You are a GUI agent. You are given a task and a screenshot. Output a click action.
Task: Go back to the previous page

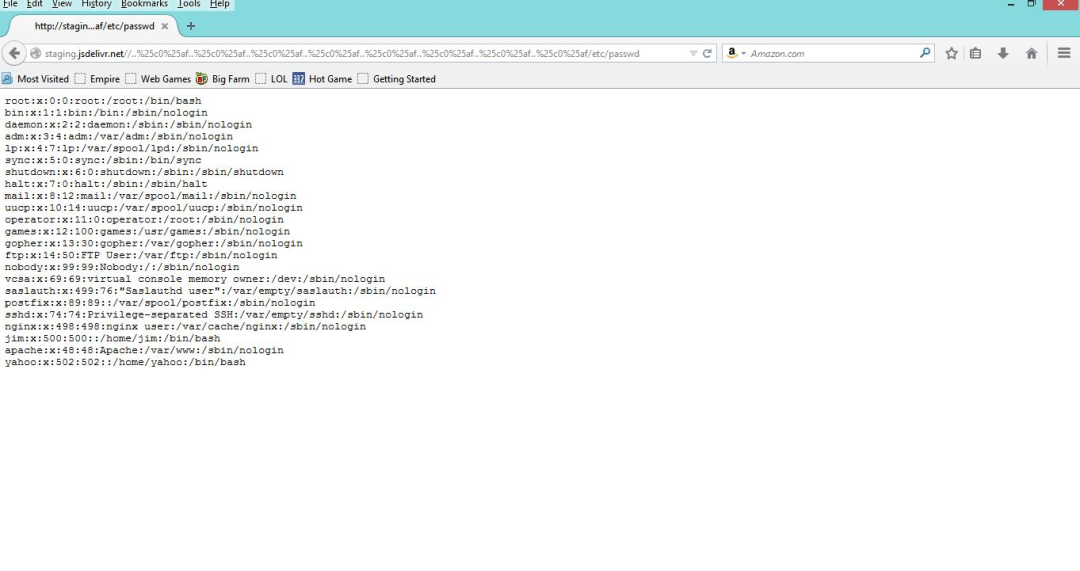point(14,53)
